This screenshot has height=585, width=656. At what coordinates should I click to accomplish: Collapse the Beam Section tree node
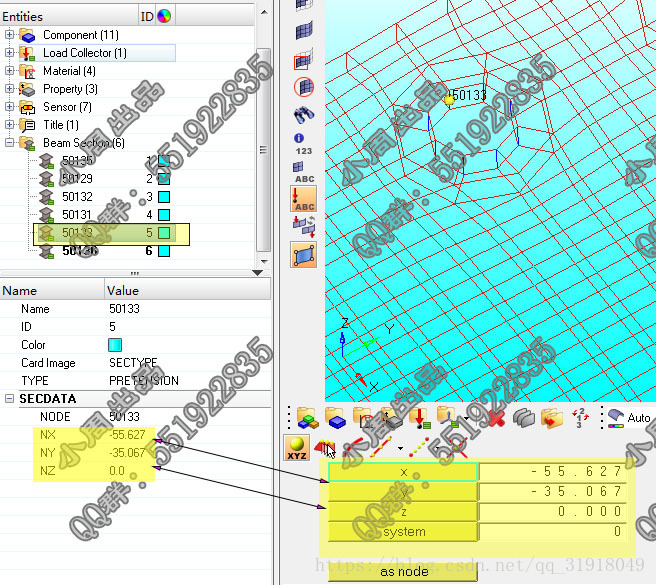click(10, 143)
